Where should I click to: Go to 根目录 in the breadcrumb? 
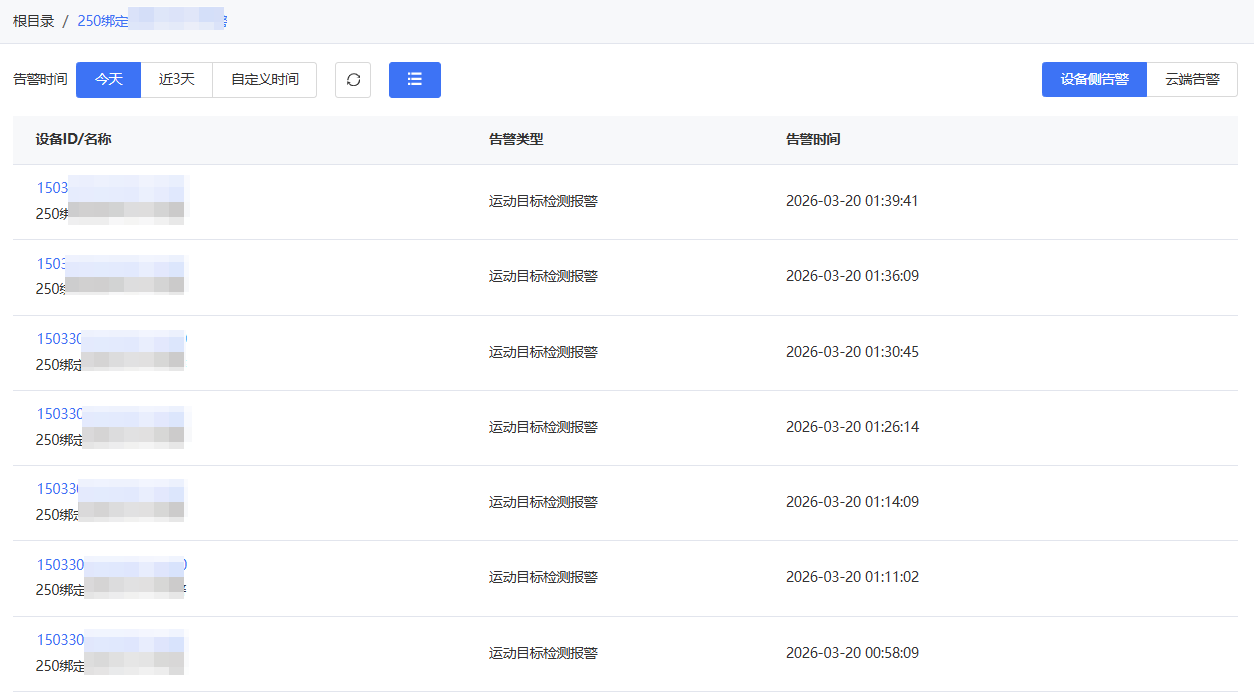tap(34, 21)
